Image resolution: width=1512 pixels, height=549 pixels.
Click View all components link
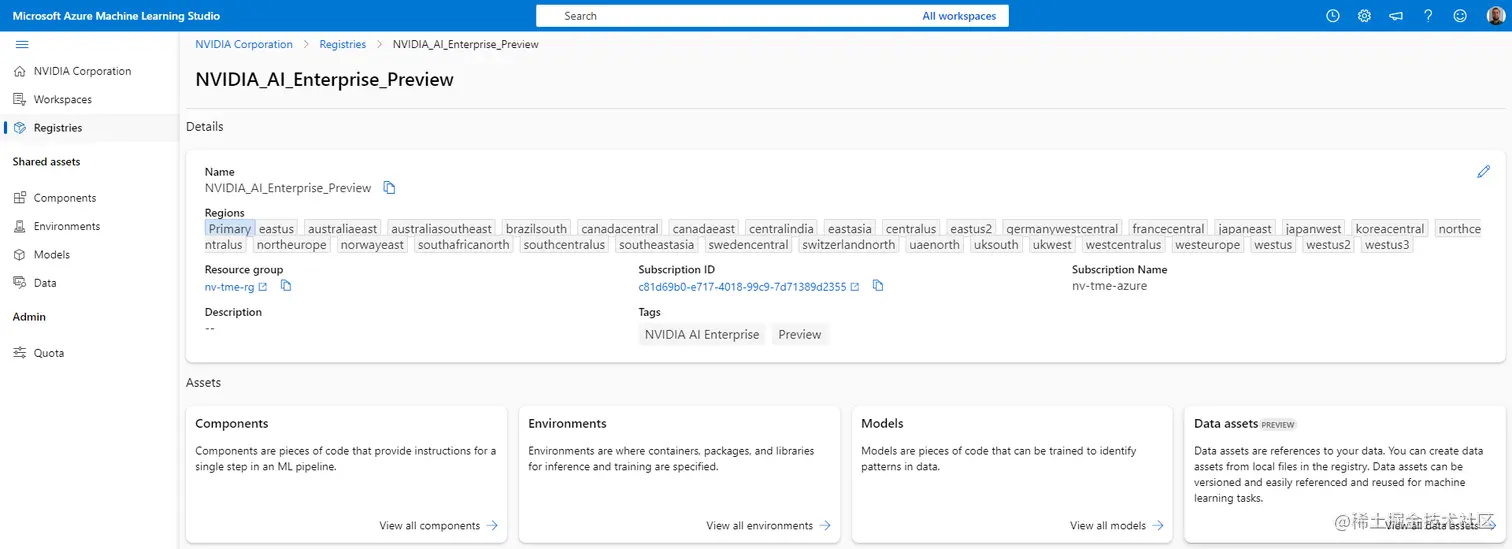click(x=430, y=525)
